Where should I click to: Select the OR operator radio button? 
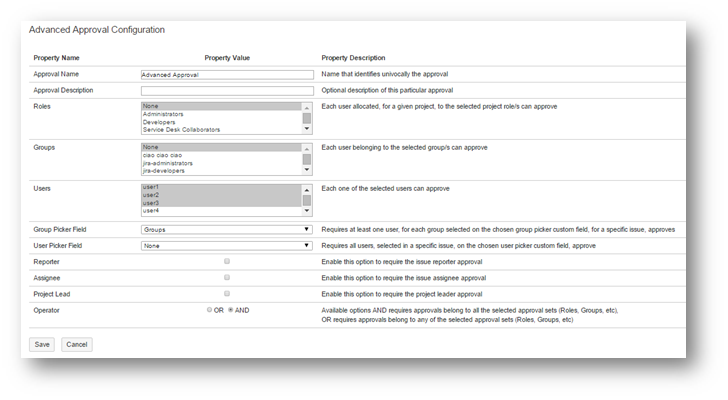209,310
